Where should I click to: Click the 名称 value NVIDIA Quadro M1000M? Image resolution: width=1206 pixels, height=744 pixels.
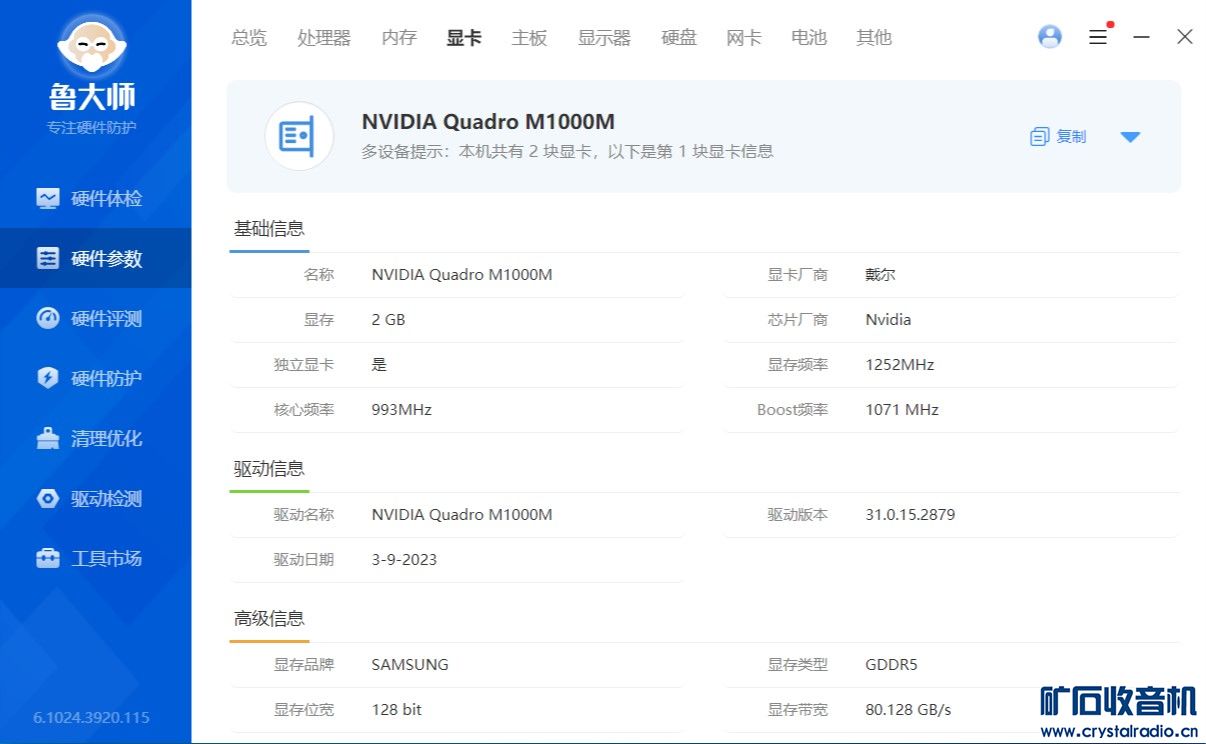tap(462, 274)
